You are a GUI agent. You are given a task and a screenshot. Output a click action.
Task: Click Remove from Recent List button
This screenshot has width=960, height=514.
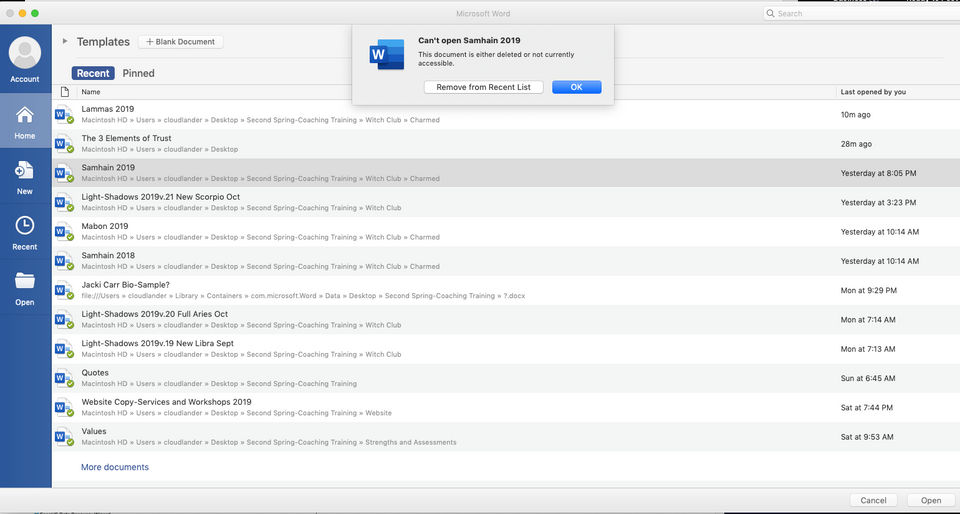click(484, 87)
